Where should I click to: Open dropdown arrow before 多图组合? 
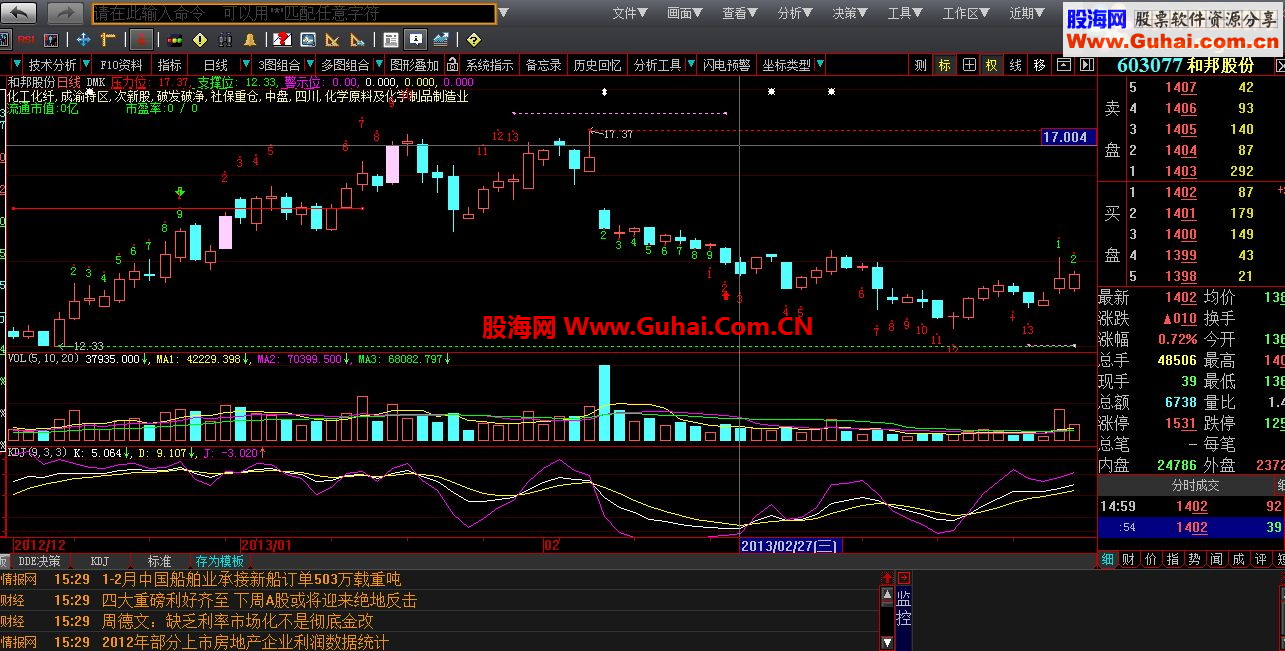tap(310, 65)
